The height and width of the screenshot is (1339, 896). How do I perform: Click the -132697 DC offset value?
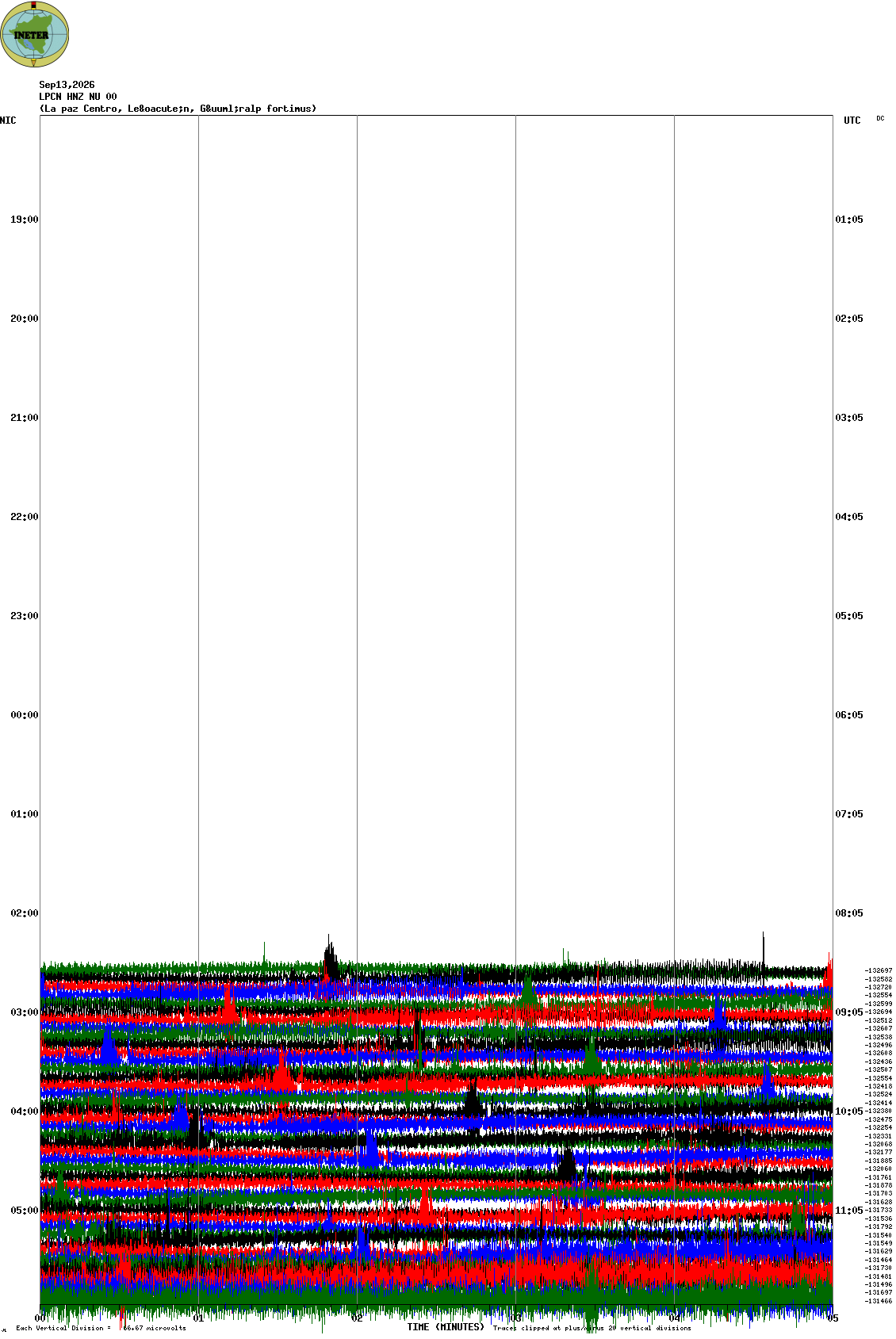[879, 970]
